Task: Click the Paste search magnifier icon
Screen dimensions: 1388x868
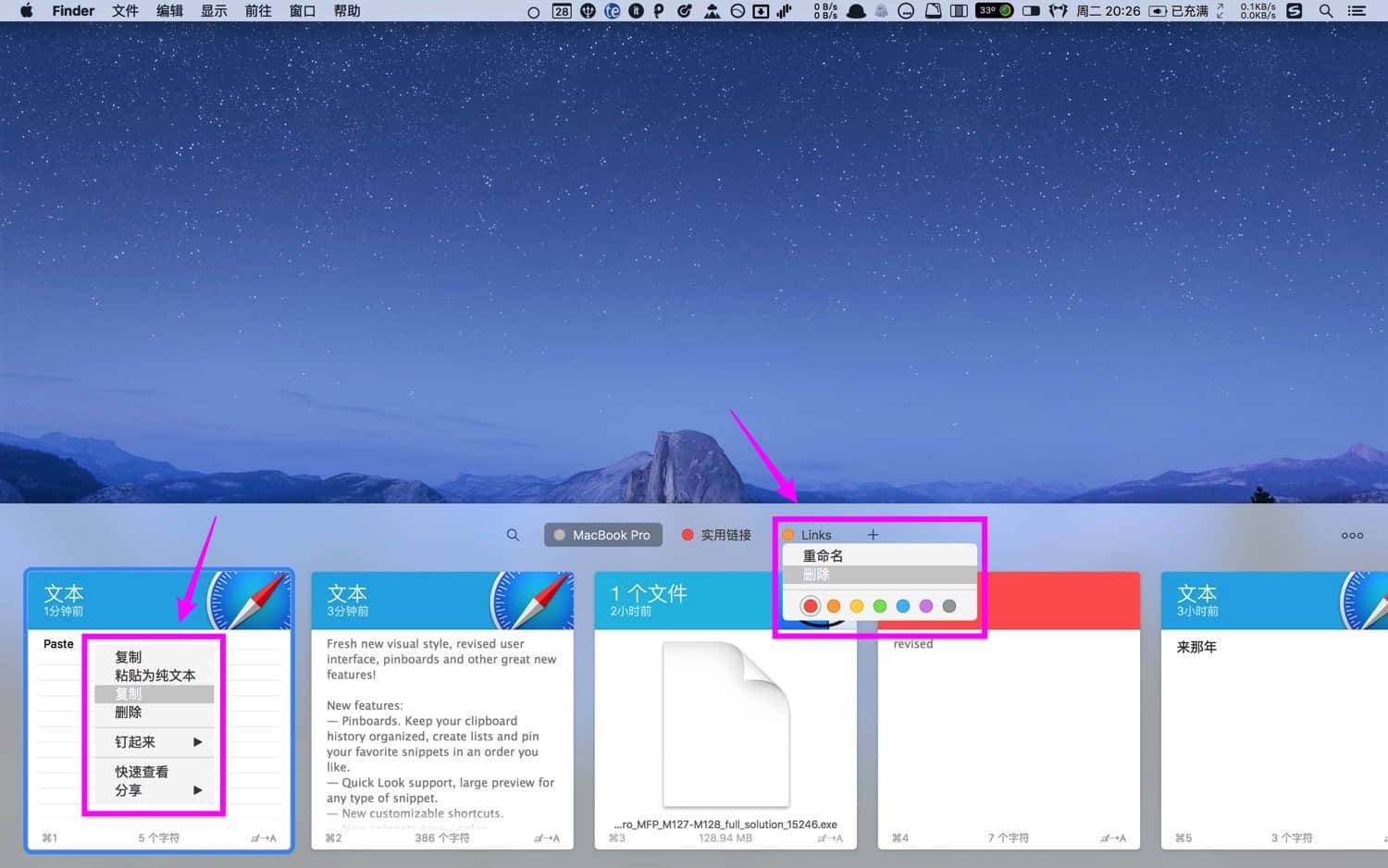Action: 513,535
